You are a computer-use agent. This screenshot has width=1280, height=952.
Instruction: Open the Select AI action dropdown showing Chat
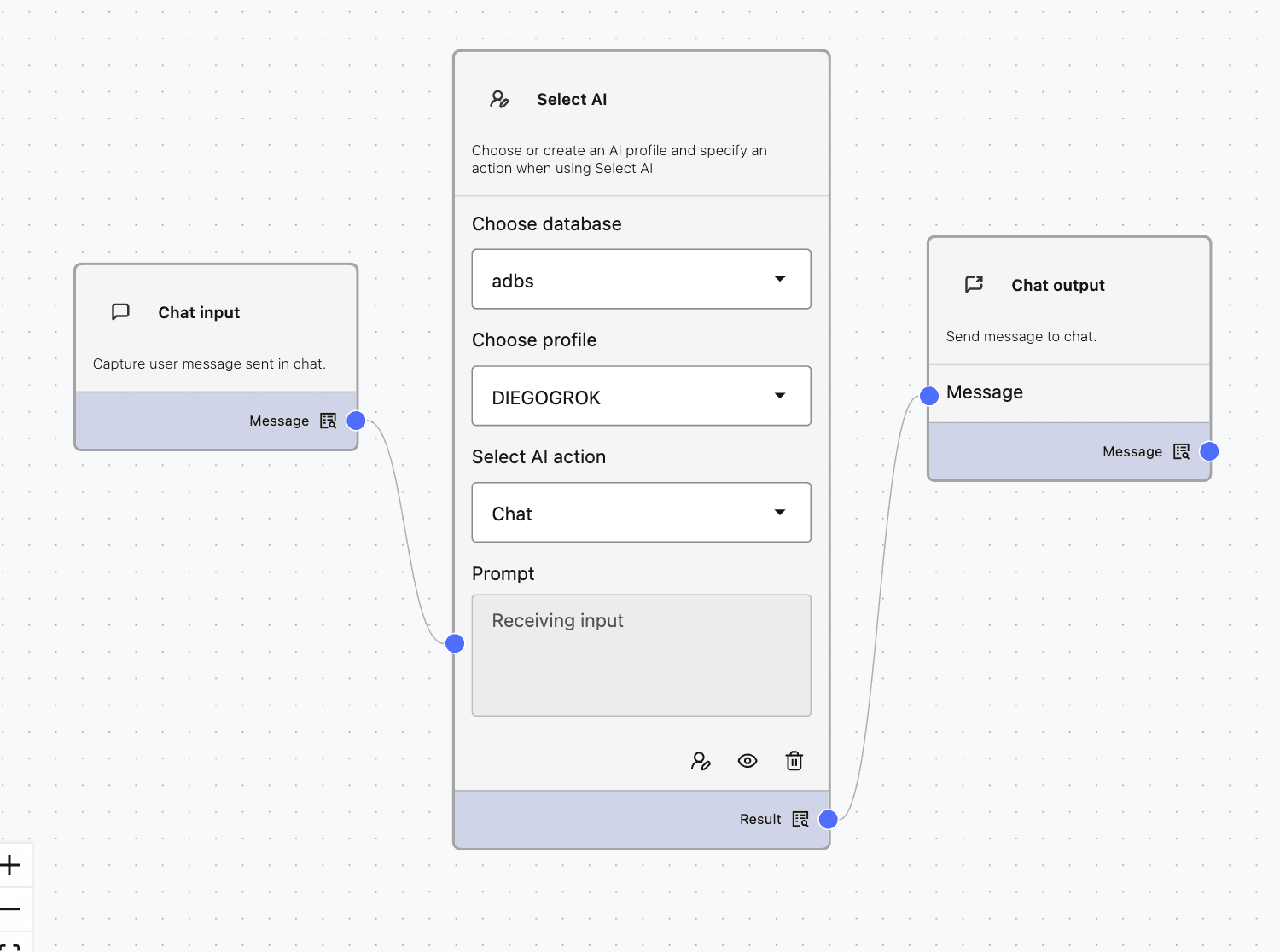click(x=640, y=512)
